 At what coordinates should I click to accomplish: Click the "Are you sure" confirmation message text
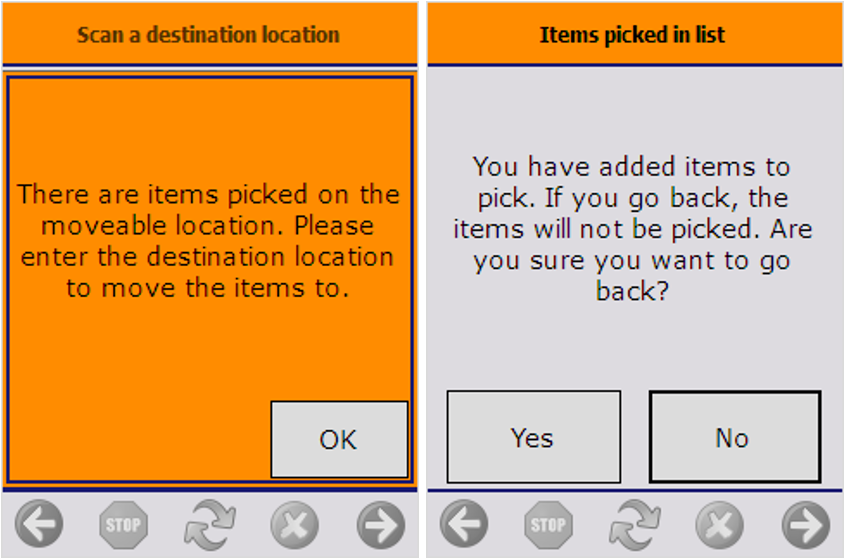pyautogui.click(x=632, y=228)
